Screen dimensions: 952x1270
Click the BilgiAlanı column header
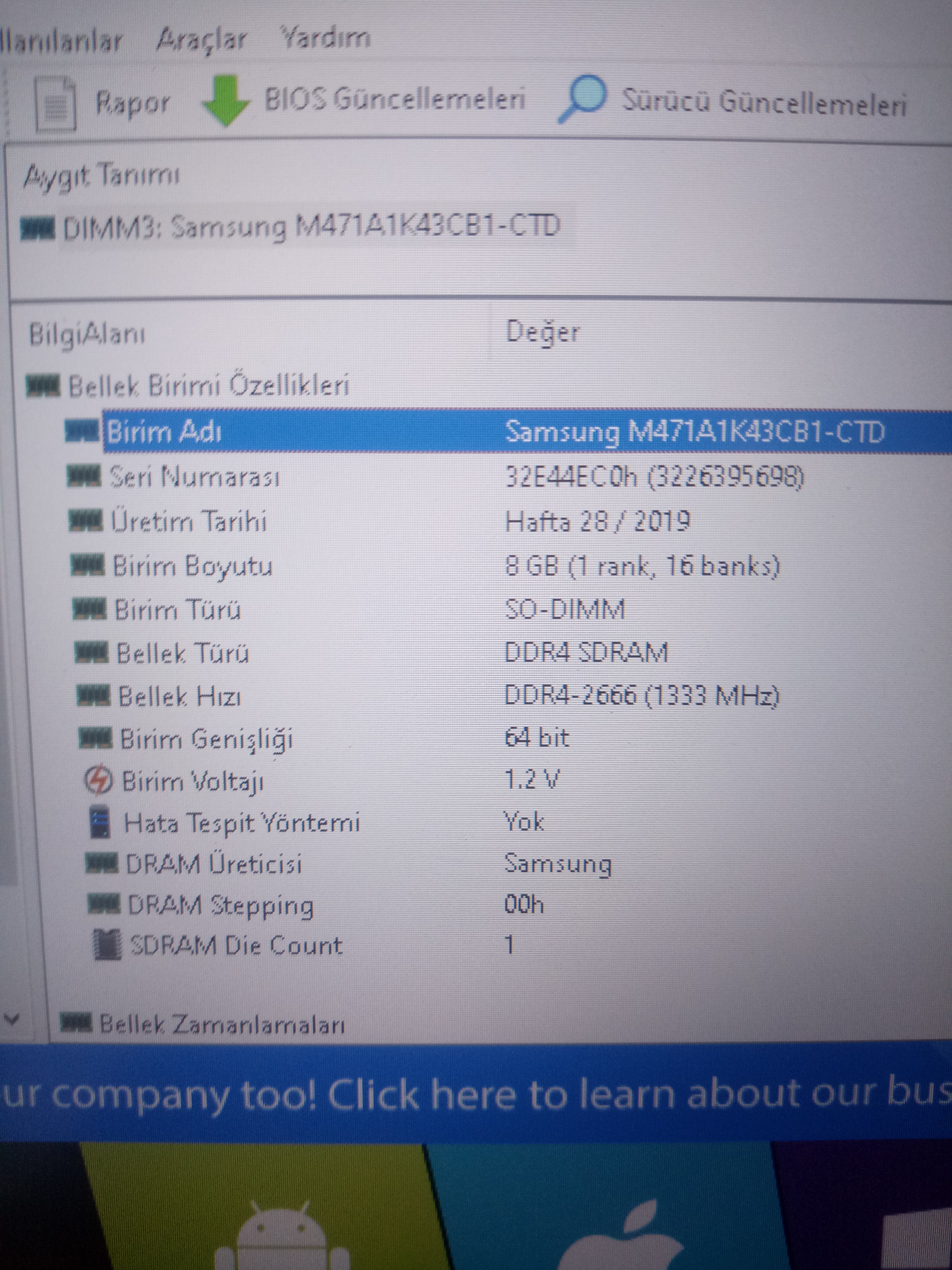click(x=87, y=335)
